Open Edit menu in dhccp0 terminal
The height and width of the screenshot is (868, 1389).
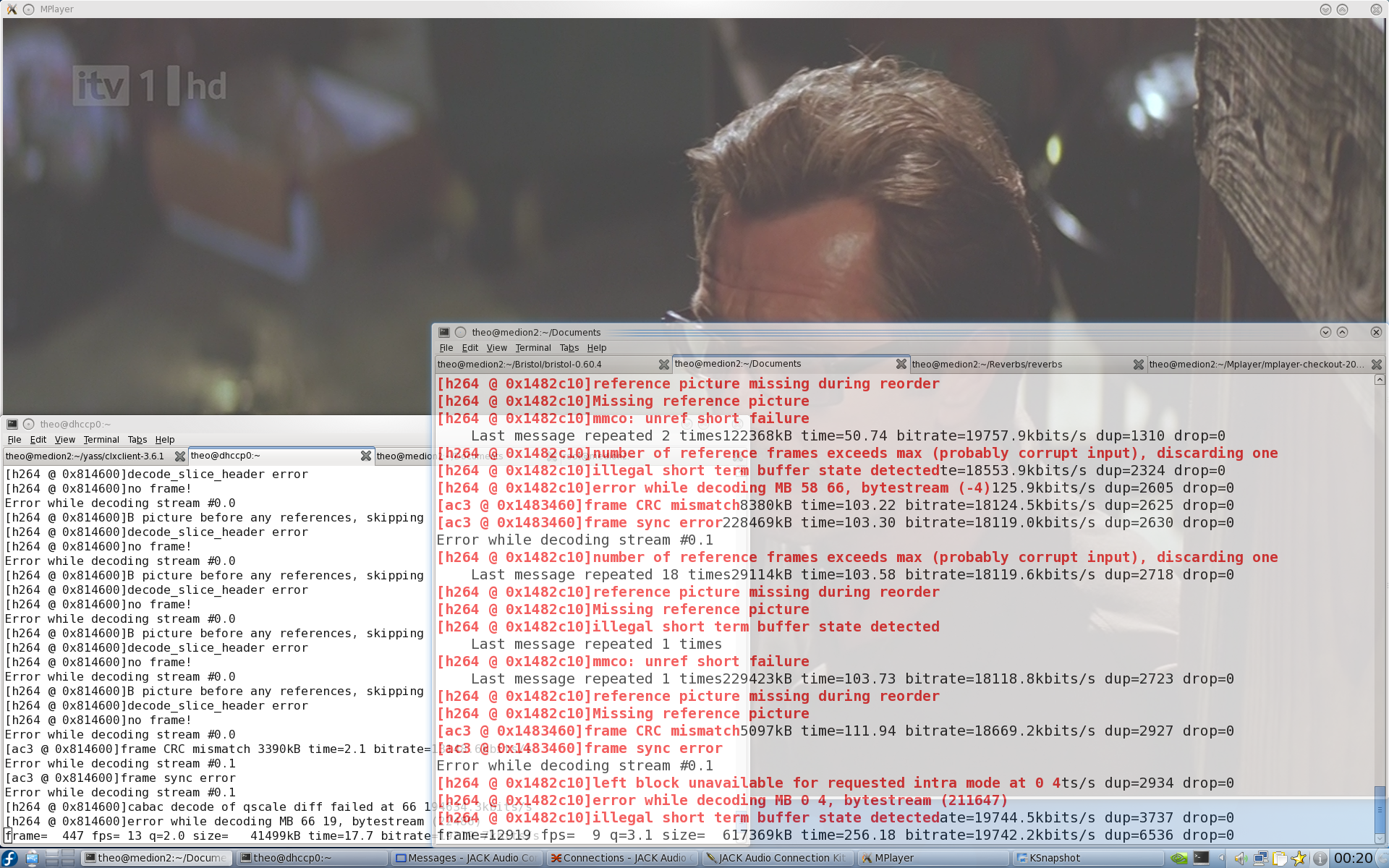(x=38, y=440)
